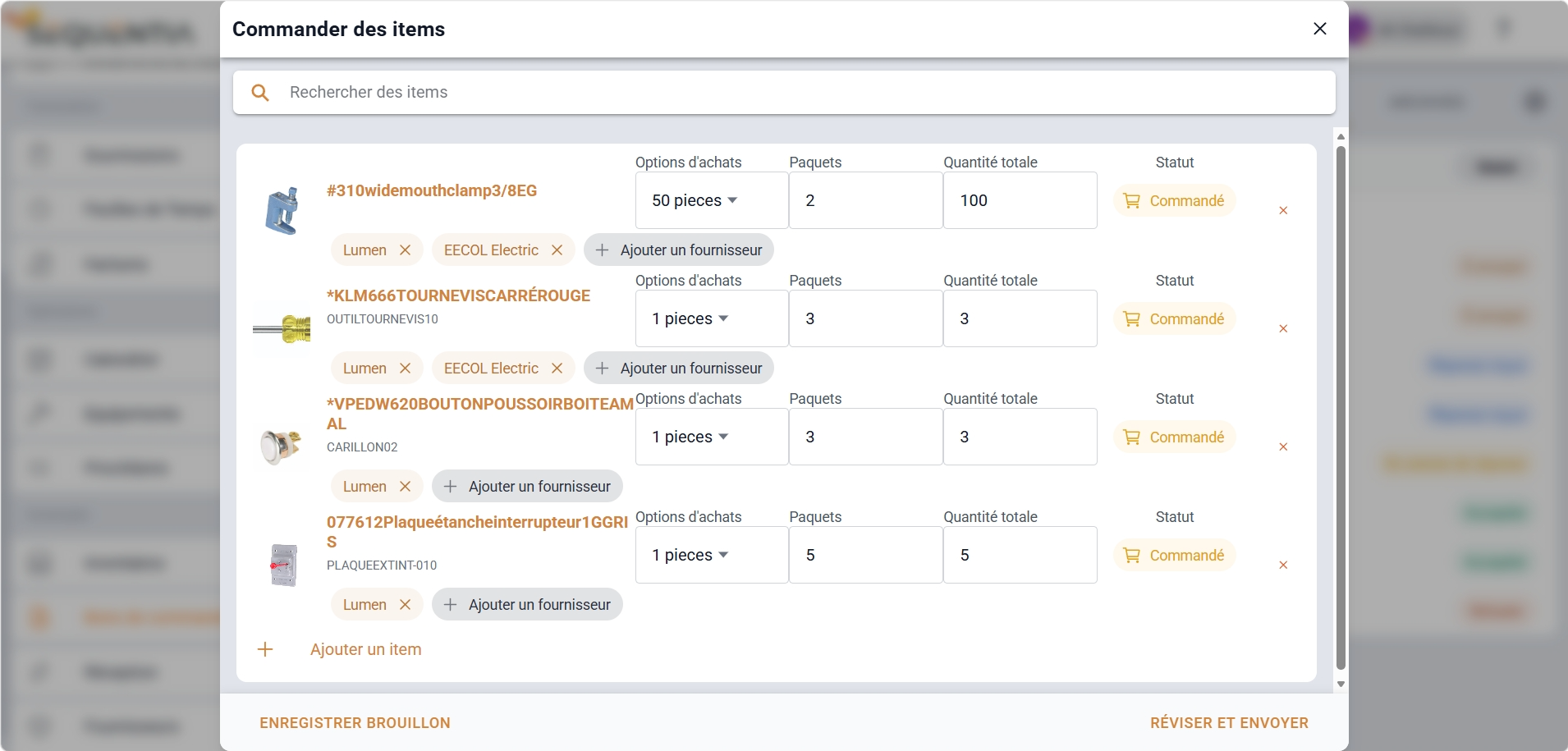Remove Lumen supplier from 077612Plaque

point(405,605)
